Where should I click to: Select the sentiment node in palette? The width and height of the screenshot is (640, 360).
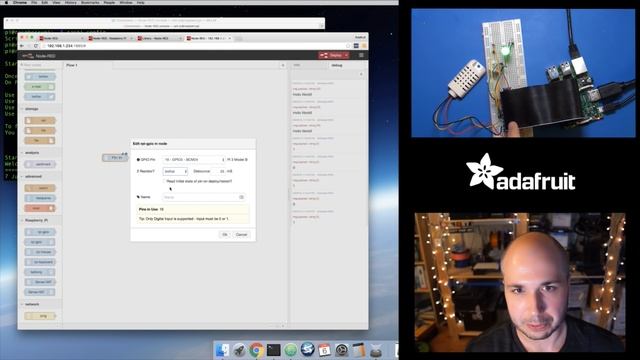tap(40, 164)
